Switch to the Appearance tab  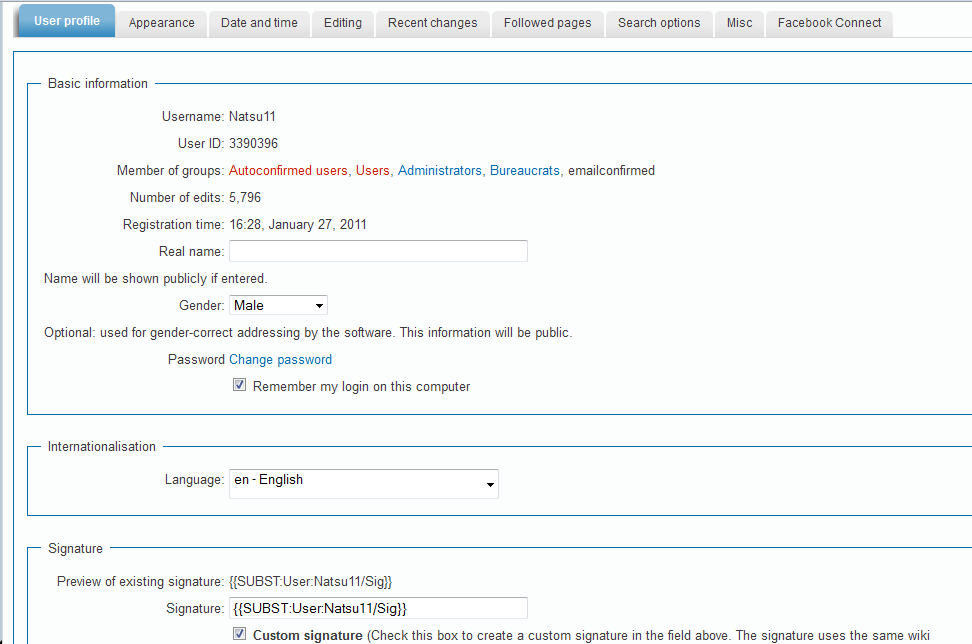point(162,23)
